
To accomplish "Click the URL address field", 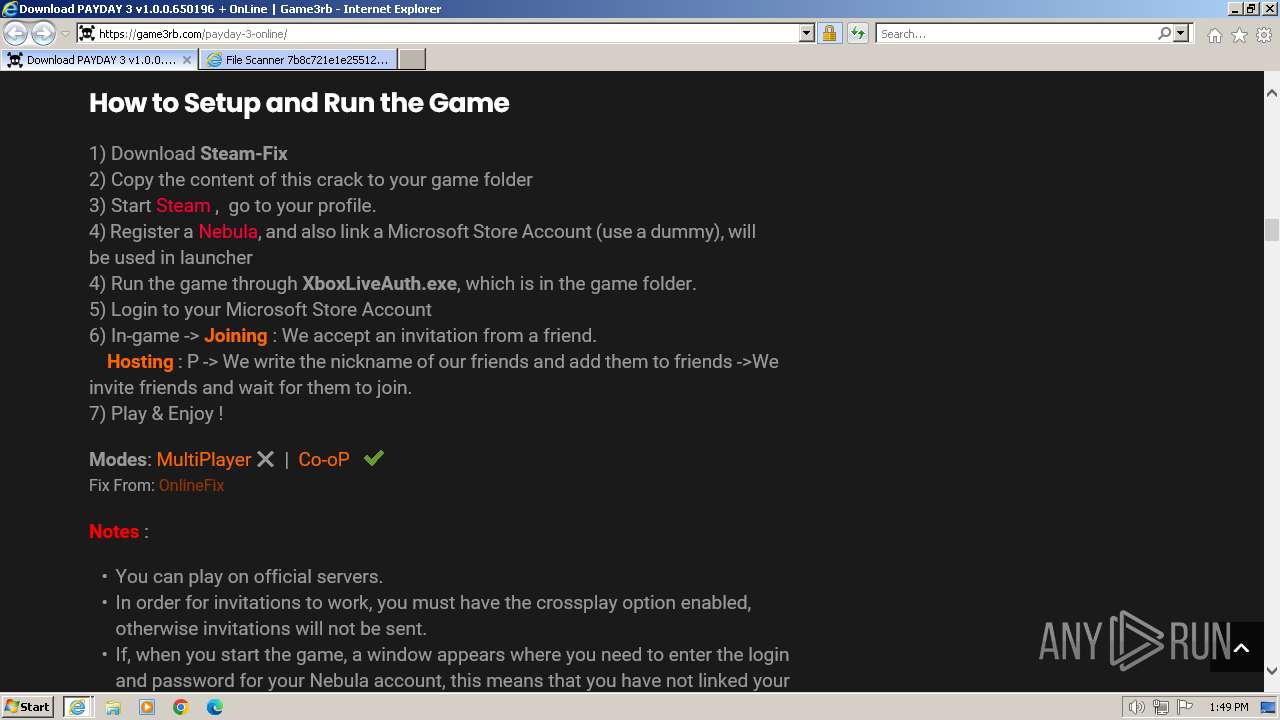I will point(447,34).
